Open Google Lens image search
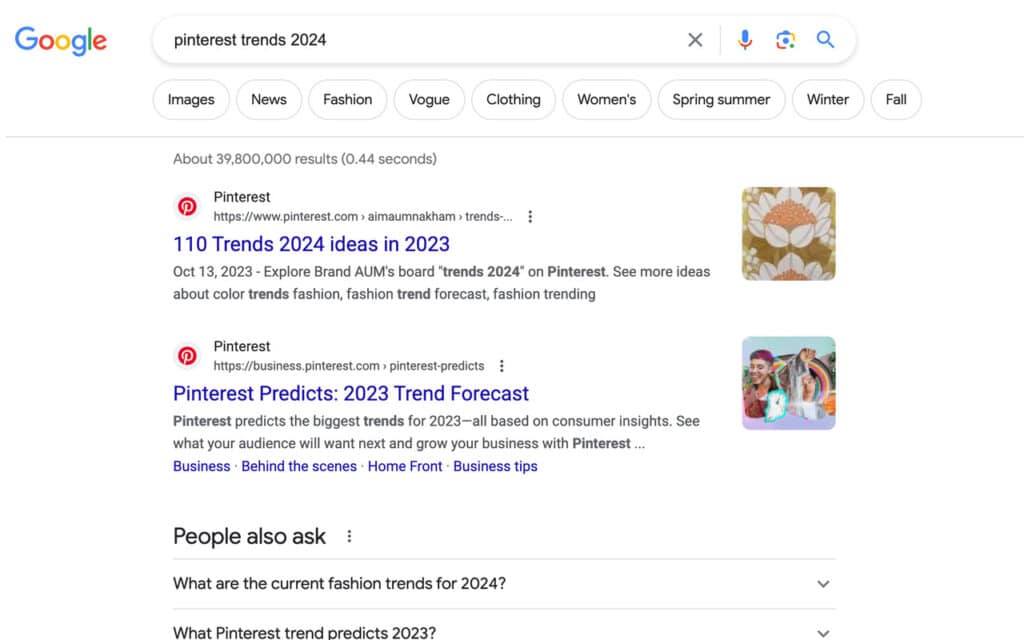The height and width of the screenshot is (640, 1024). [785, 40]
